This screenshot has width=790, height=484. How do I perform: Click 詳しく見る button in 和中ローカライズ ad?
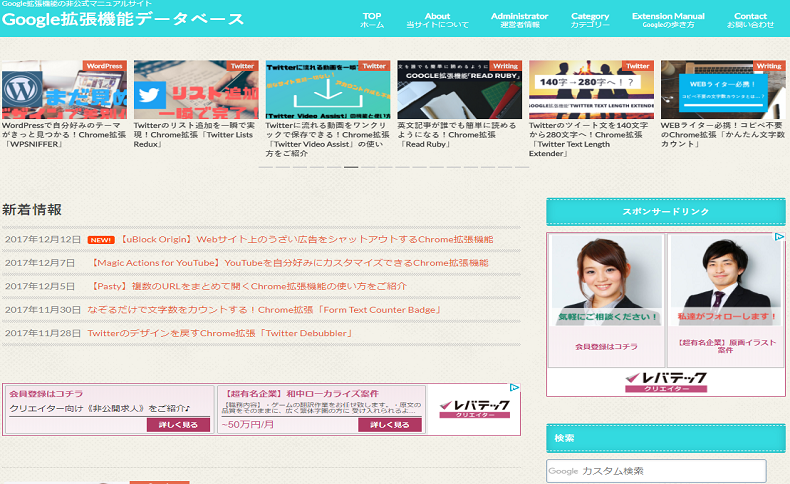[389, 425]
